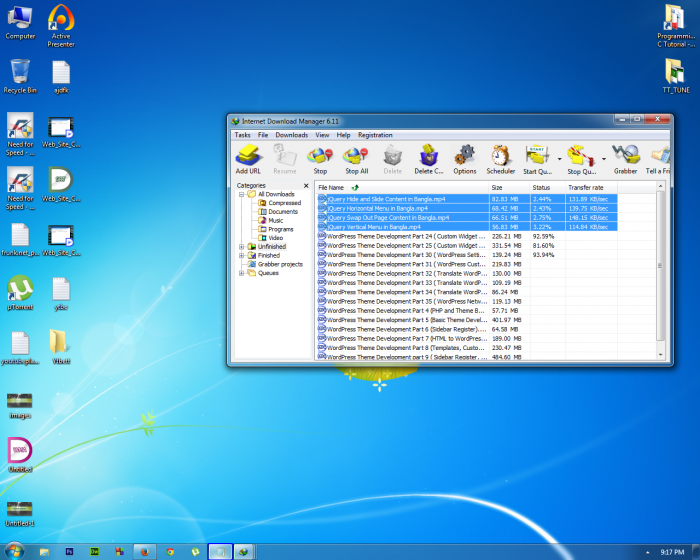This screenshot has height=560, width=700.
Task: Open the Registration menu
Action: click(375, 135)
